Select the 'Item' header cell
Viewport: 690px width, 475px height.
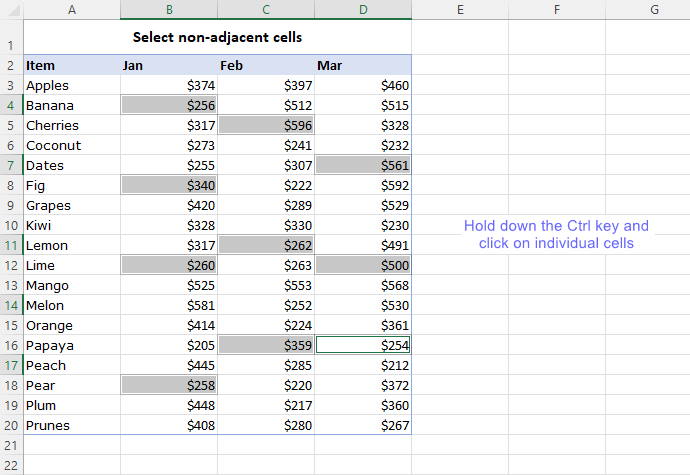[x=71, y=65]
